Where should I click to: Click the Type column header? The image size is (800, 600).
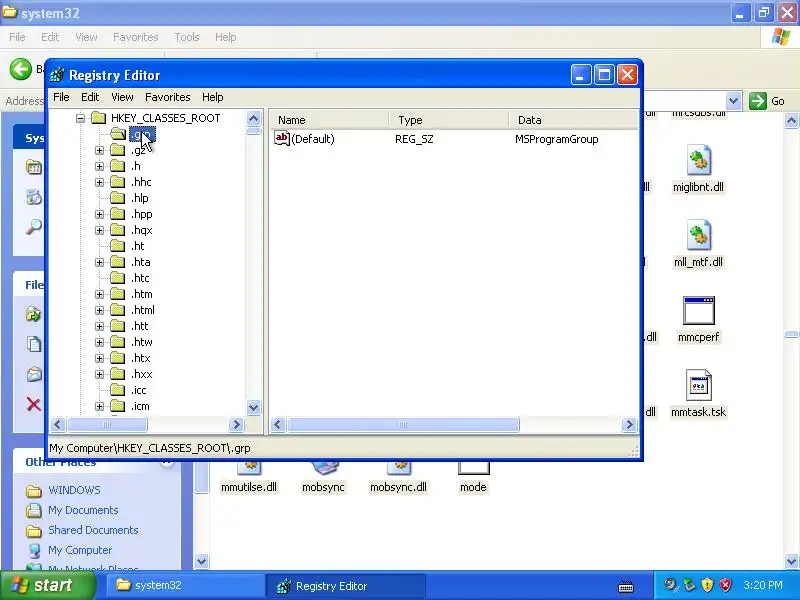449,120
